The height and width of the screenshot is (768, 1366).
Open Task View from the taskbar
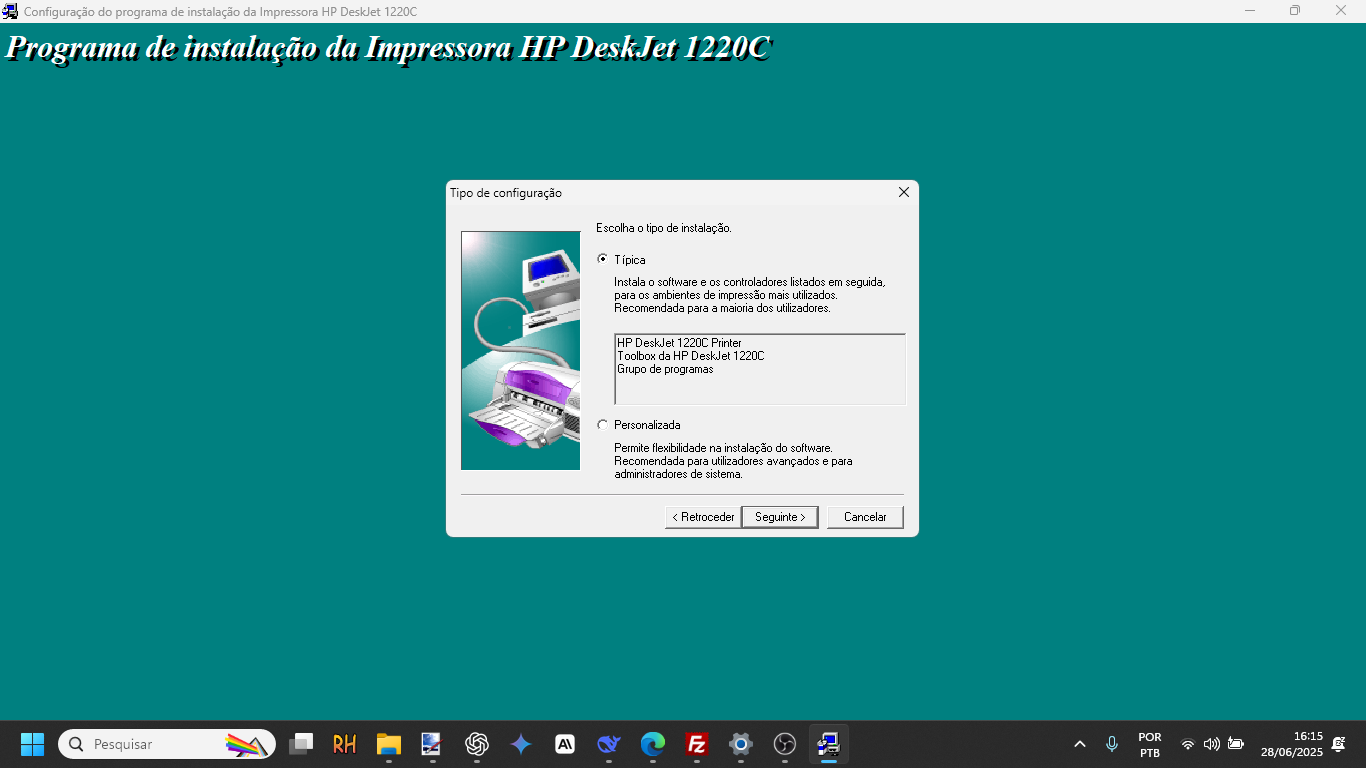[301, 744]
